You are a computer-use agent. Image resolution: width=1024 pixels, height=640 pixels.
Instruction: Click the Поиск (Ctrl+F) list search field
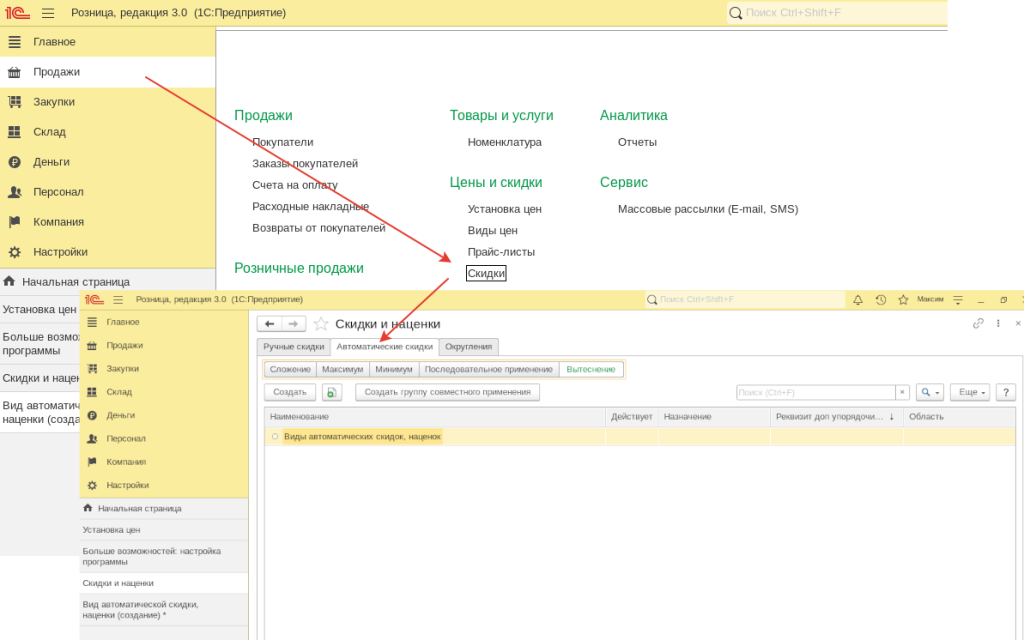[815, 392]
